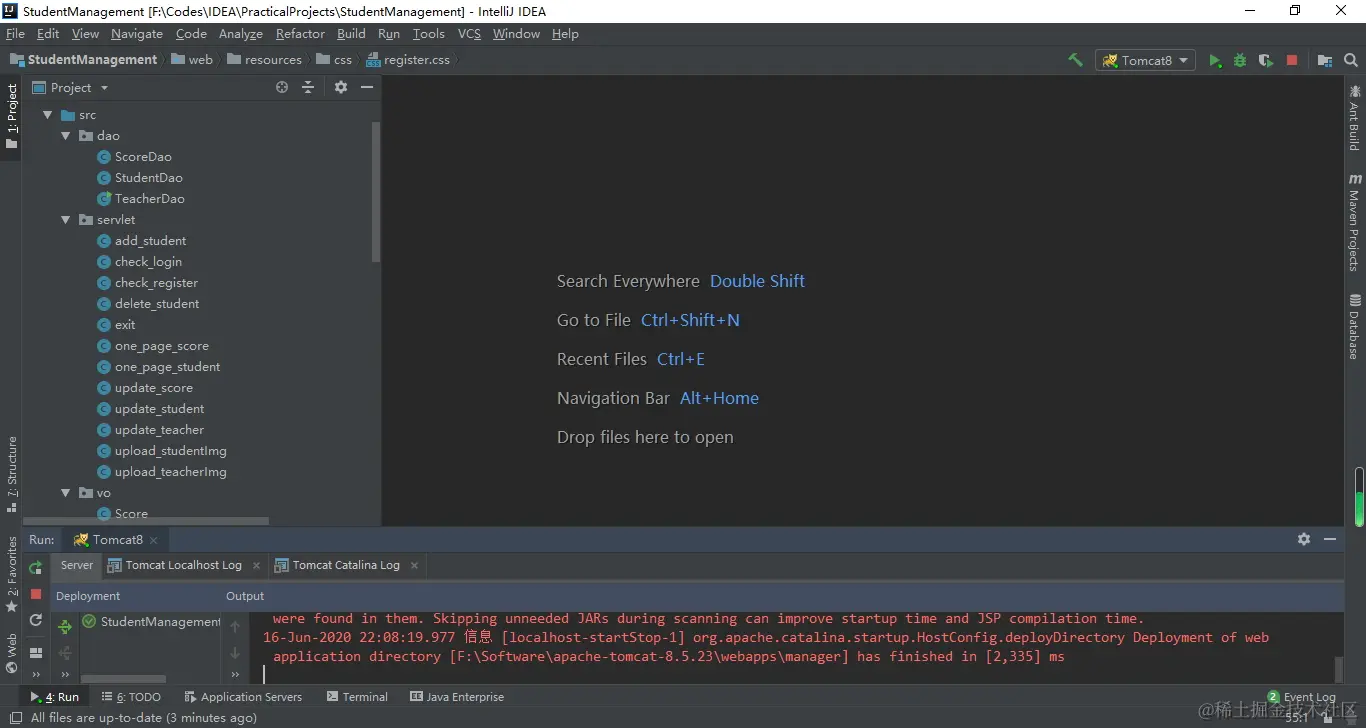Screen dimensions: 1366x728
Task: Click the Project tree horizontal scrollbar
Action: coord(147,521)
